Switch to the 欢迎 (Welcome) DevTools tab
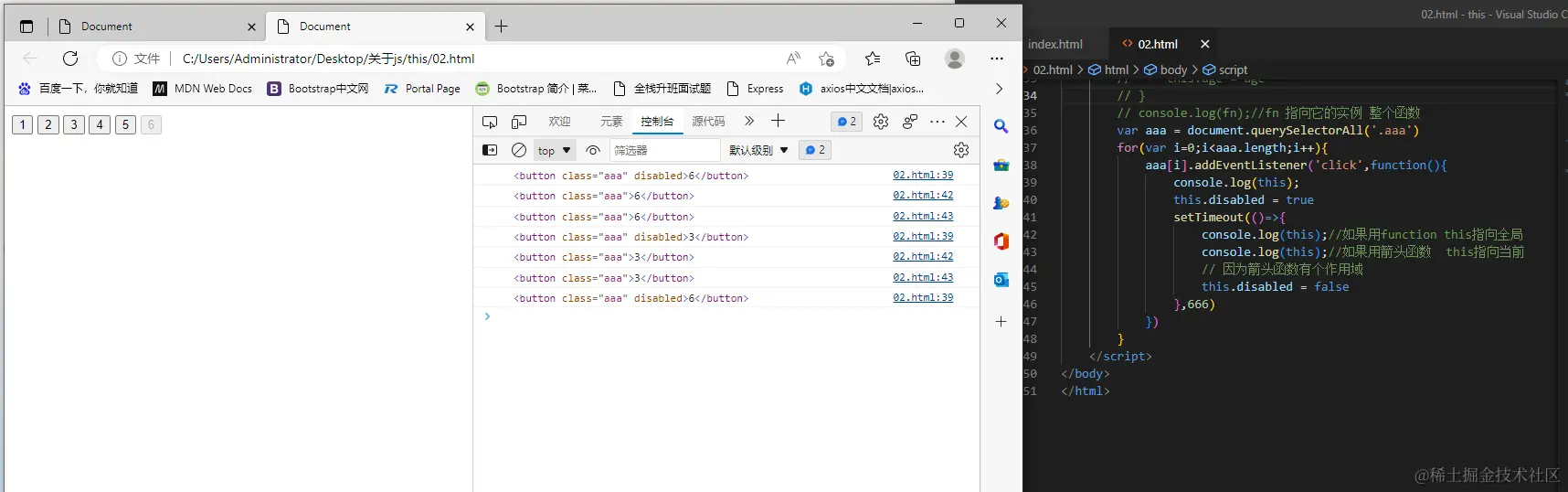1568x492 pixels. coord(559,122)
